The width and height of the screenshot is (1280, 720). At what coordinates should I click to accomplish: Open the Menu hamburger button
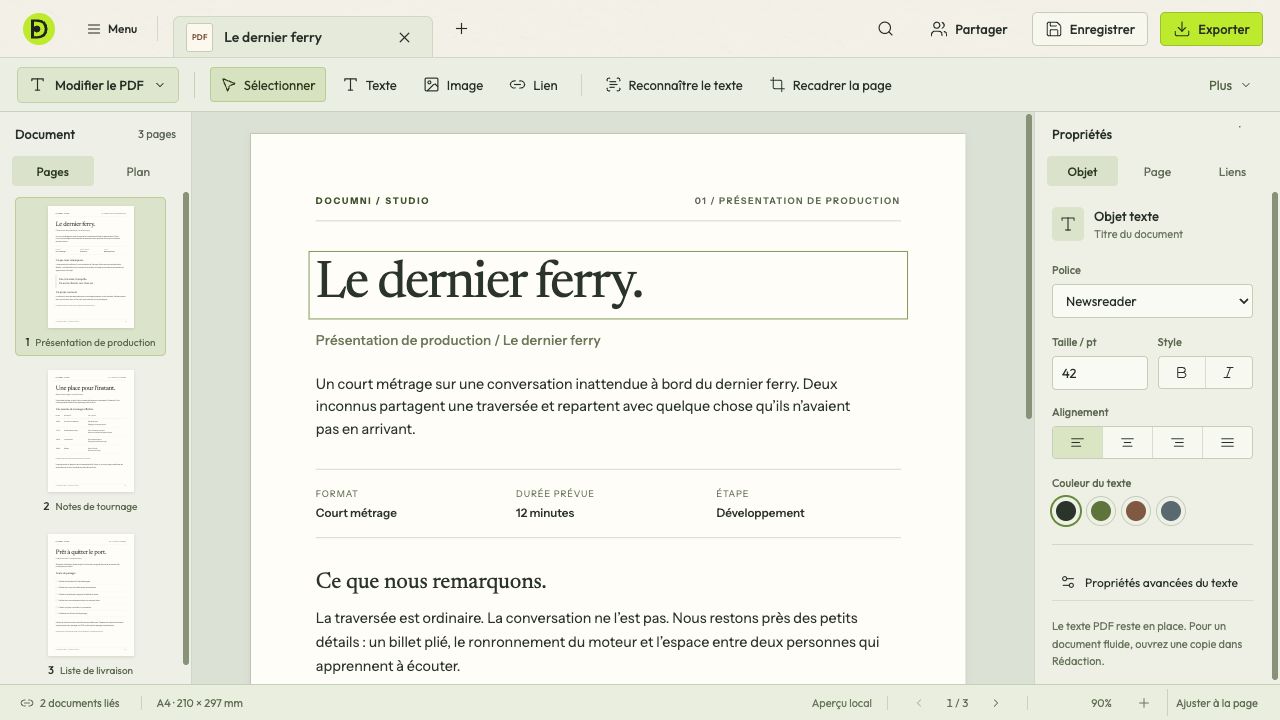[112, 29]
